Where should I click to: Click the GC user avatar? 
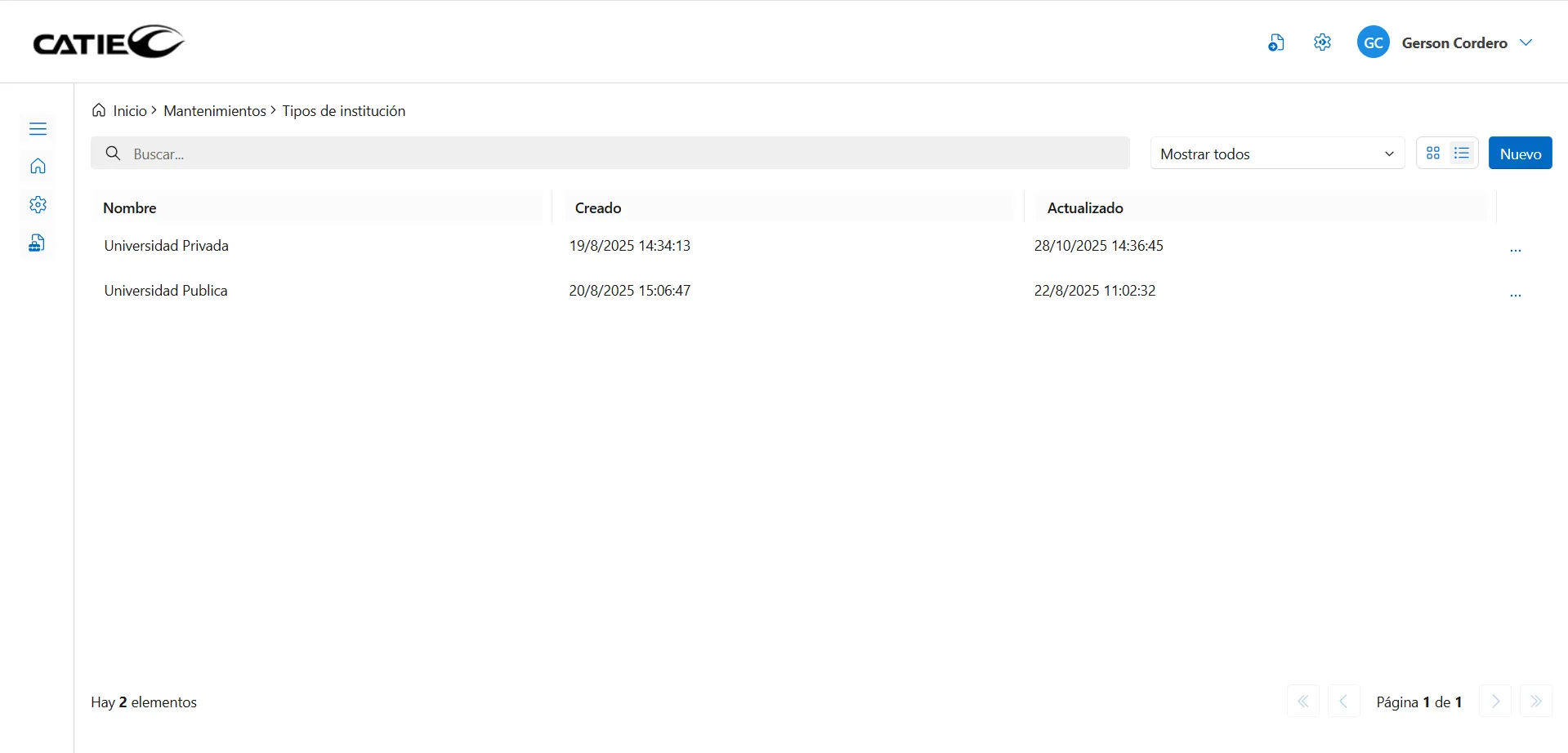pos(1373,42)
